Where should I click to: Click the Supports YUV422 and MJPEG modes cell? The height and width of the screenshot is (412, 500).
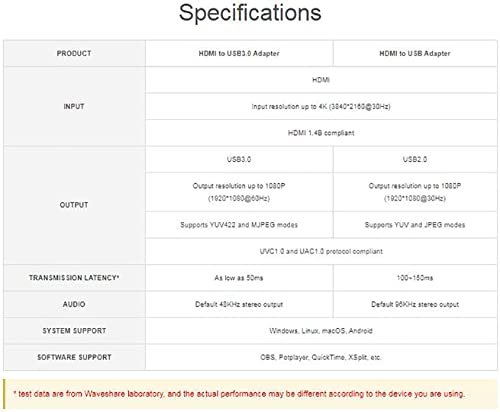click(x=239, y=225)
